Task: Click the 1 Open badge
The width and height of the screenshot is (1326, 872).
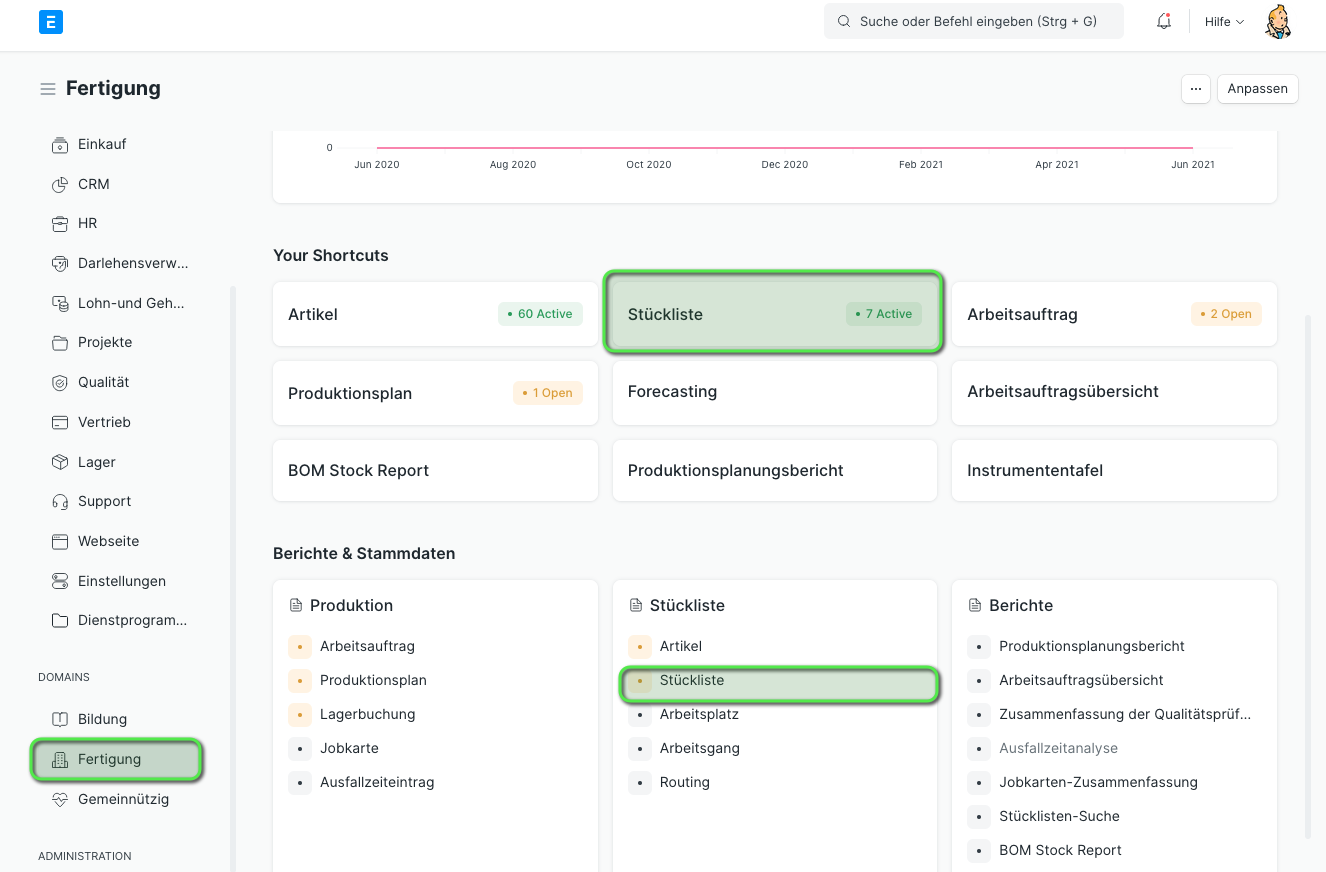Action: click(547, 393)
